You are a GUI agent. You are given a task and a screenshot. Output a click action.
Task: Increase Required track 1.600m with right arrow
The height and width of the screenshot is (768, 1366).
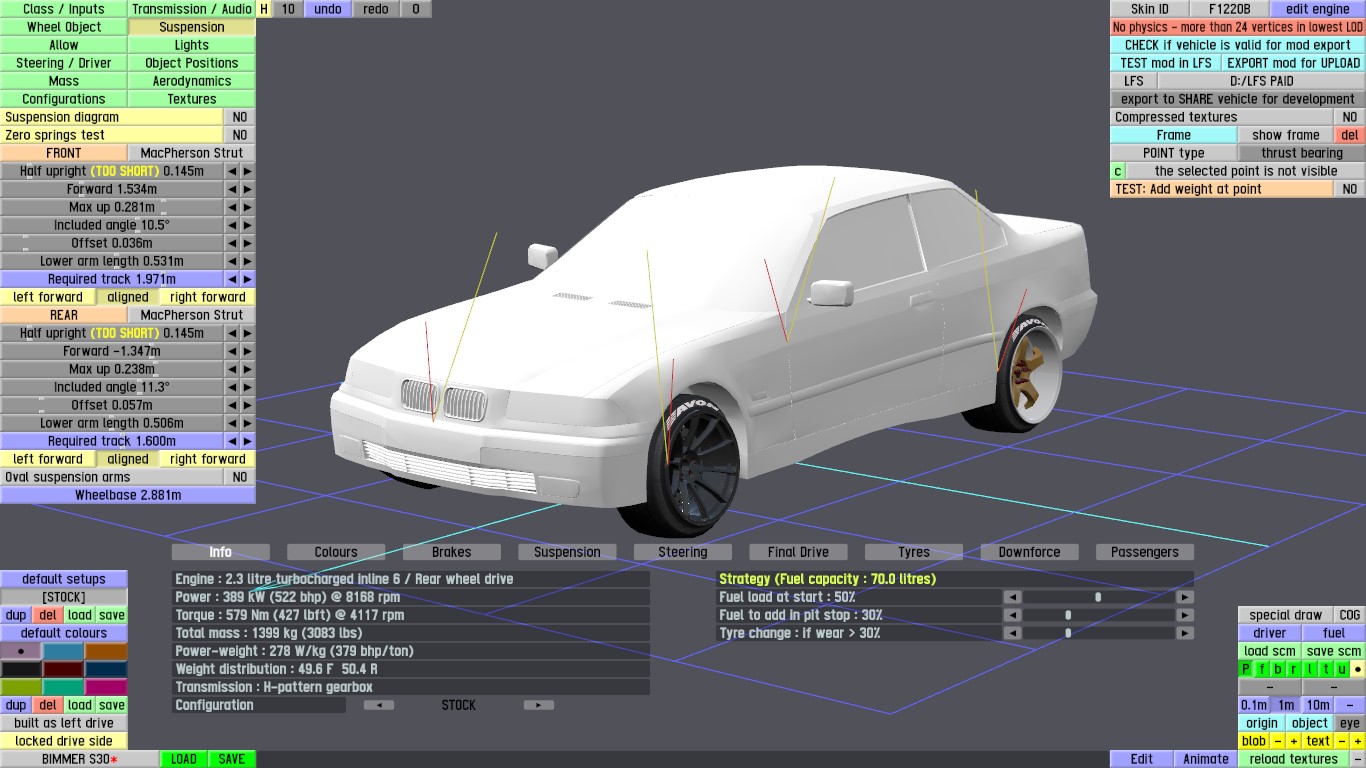(x=247, y=441)
